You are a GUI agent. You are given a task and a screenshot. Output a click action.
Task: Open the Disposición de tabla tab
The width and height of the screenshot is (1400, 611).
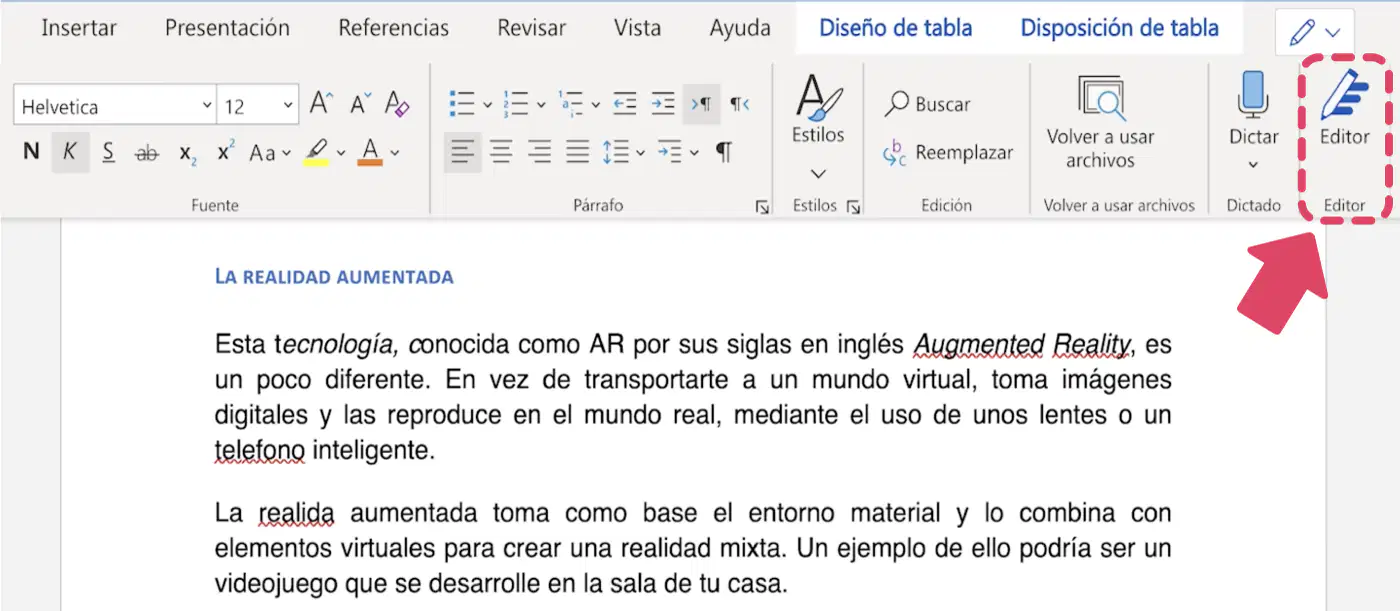pos(1119,28)
